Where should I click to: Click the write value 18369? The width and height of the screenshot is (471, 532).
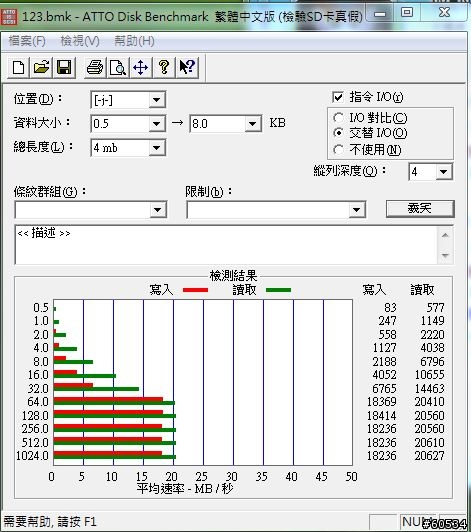pos(381,402)
